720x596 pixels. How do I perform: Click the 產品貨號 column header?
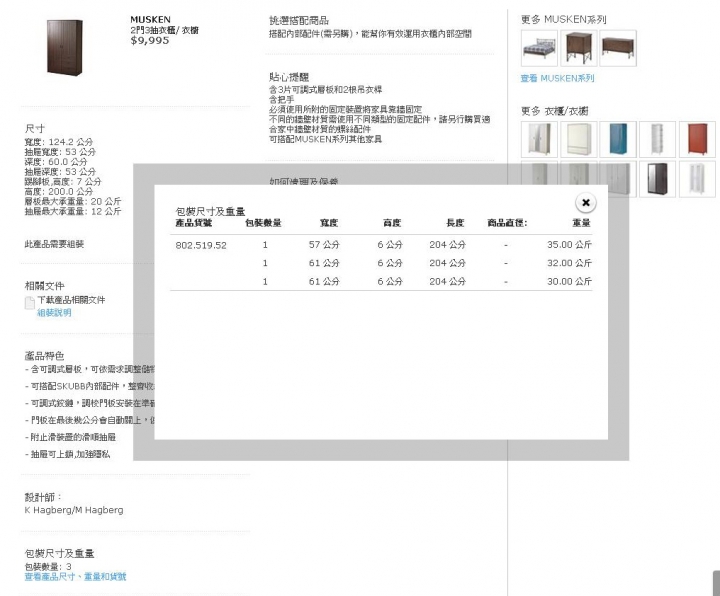click(194, 223)
